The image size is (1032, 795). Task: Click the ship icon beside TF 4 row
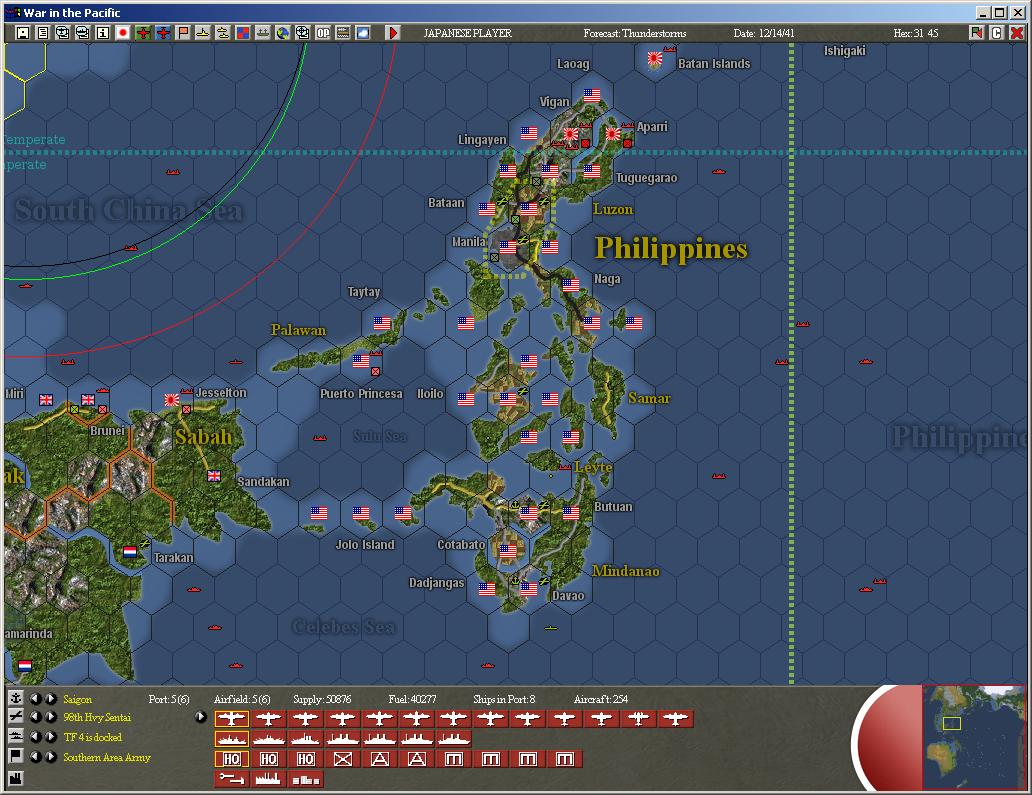pyautogui.click(x=16, y=736)
